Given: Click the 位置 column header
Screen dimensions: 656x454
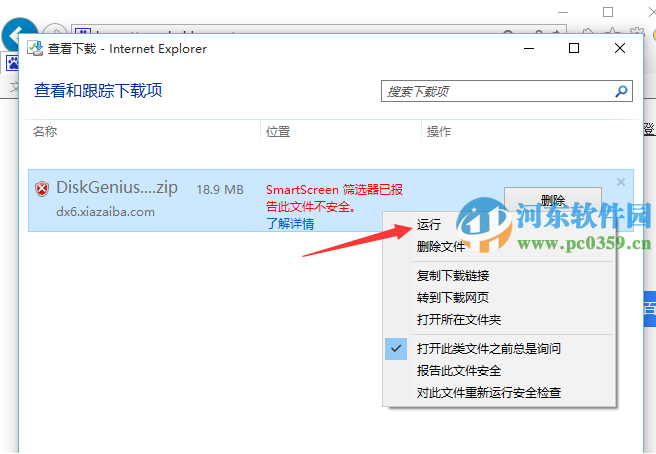Looking at the screenshot, I should [278, 132].
